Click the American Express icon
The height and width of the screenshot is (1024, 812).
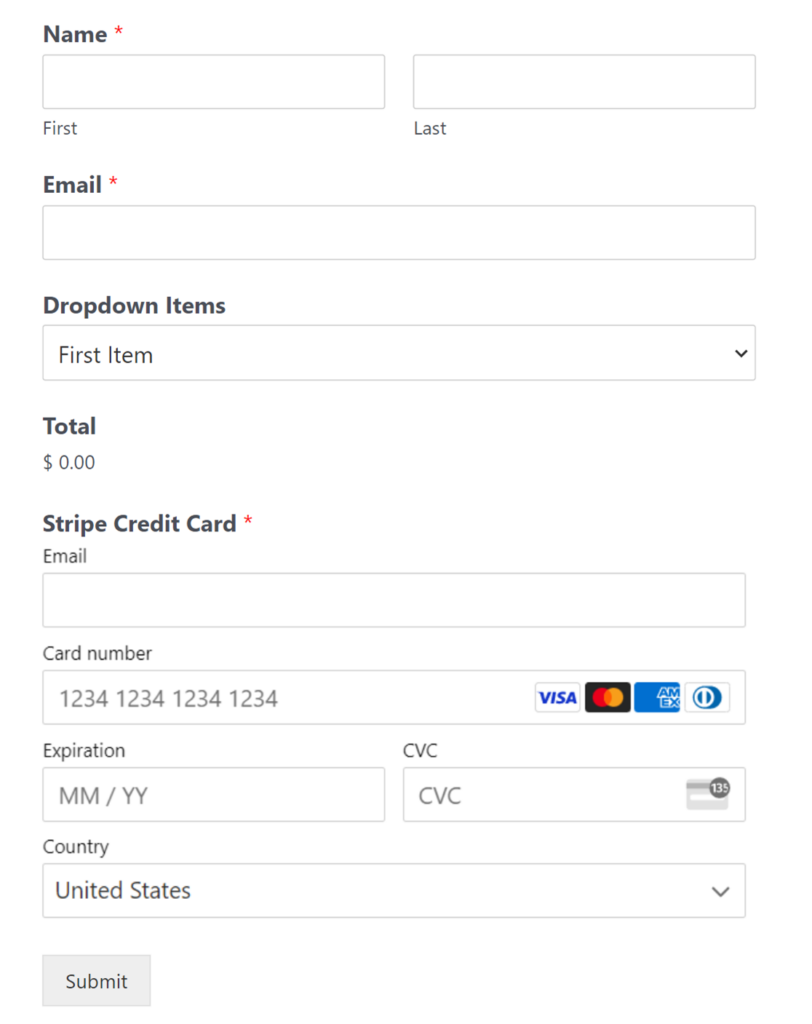click(657, 697)
